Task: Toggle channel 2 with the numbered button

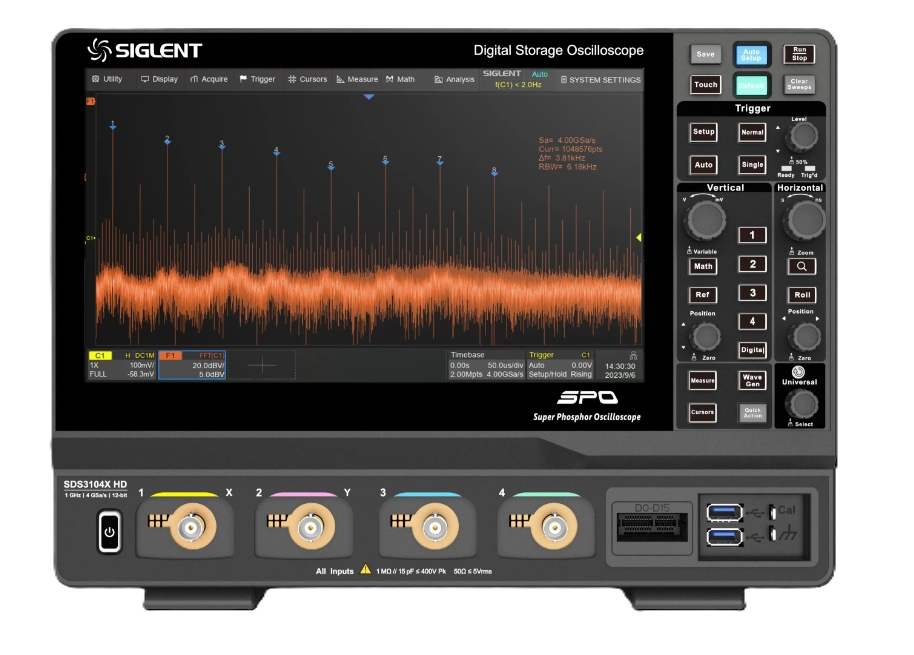Action: pos(752,264)
